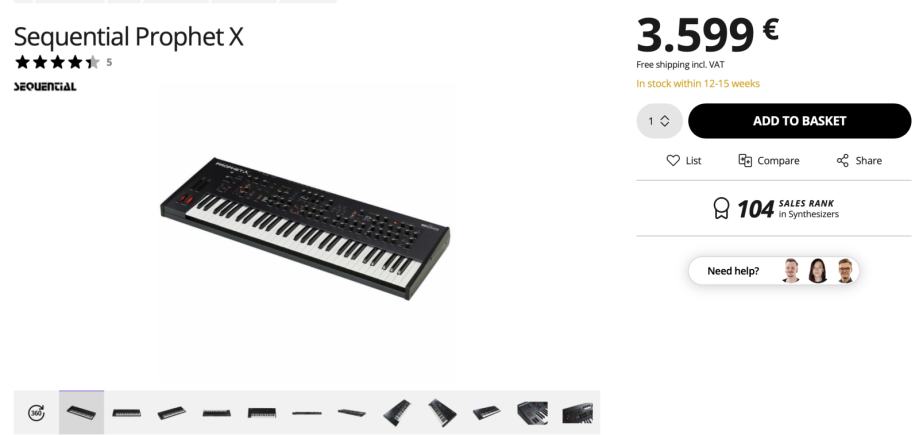This screenshot has height=435, width=919.
Task: Open the 360 degree view icon
Action: (36, 413)
